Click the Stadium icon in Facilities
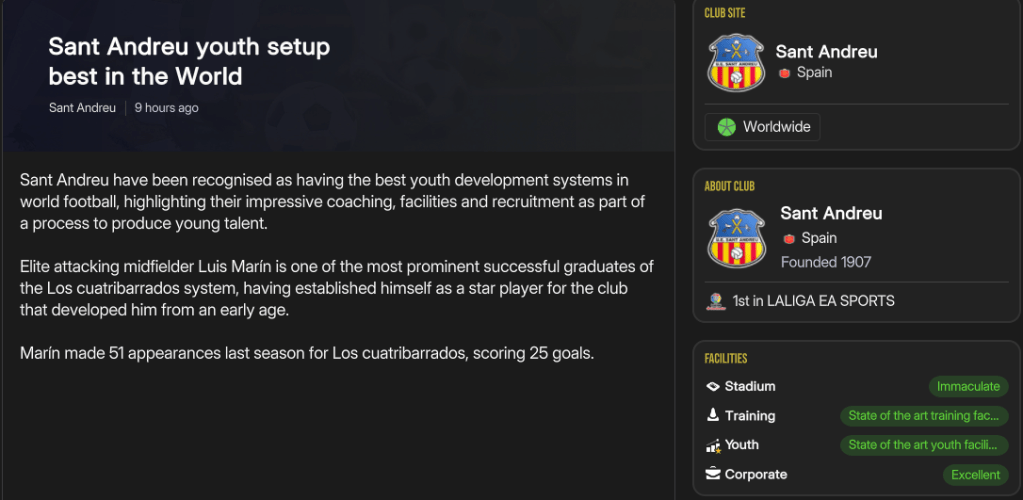 coord(713,386)
